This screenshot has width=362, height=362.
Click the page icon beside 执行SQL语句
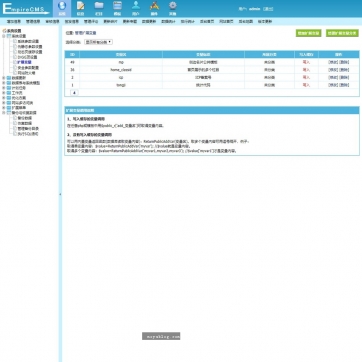point(15,134)
